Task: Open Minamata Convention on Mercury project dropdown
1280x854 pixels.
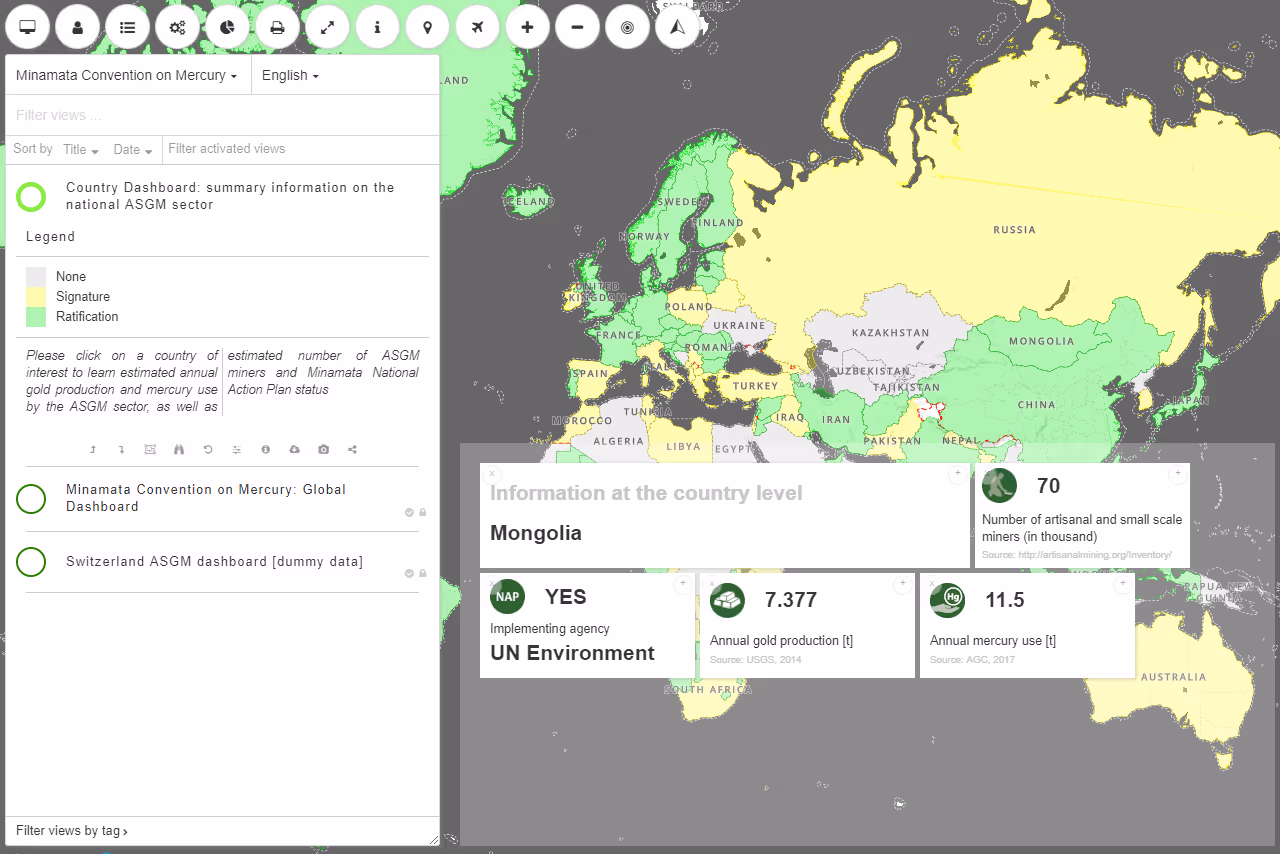Action: coord(127,75)
